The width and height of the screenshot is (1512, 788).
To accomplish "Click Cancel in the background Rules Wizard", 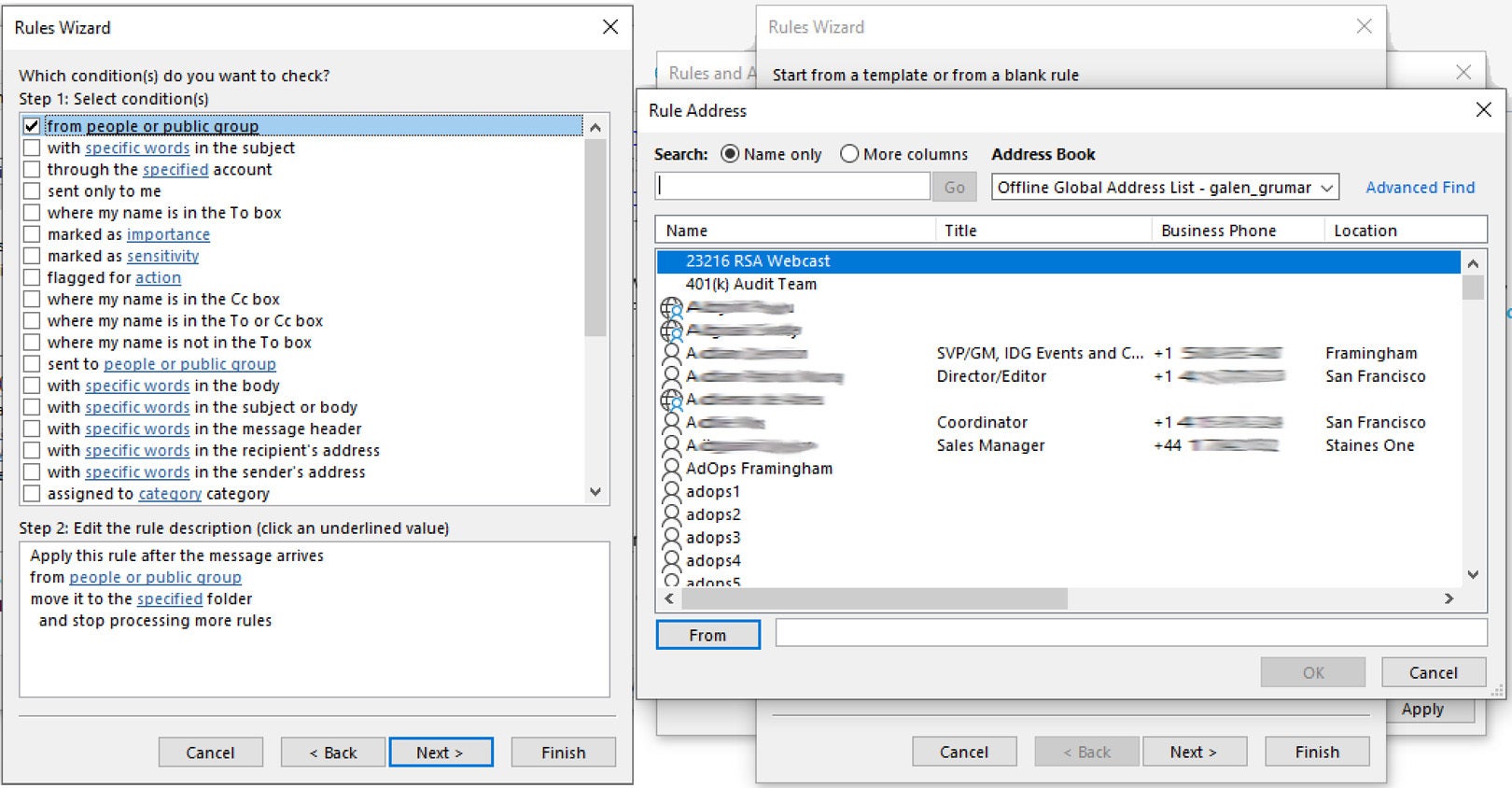I will pos(963,752).
